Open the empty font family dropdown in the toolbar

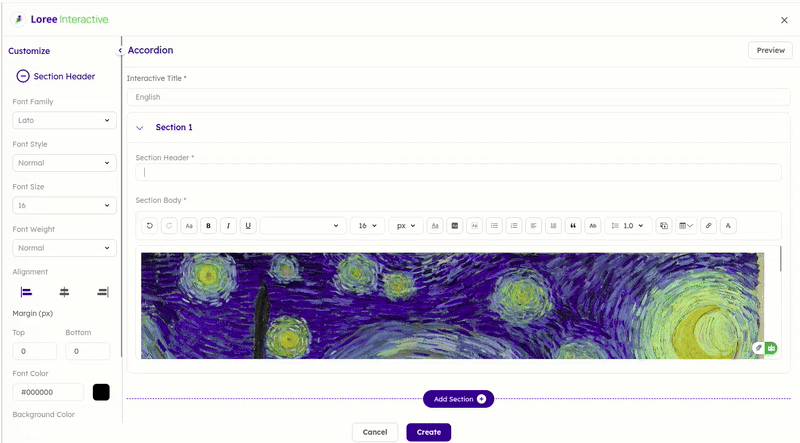coord(303,226)
